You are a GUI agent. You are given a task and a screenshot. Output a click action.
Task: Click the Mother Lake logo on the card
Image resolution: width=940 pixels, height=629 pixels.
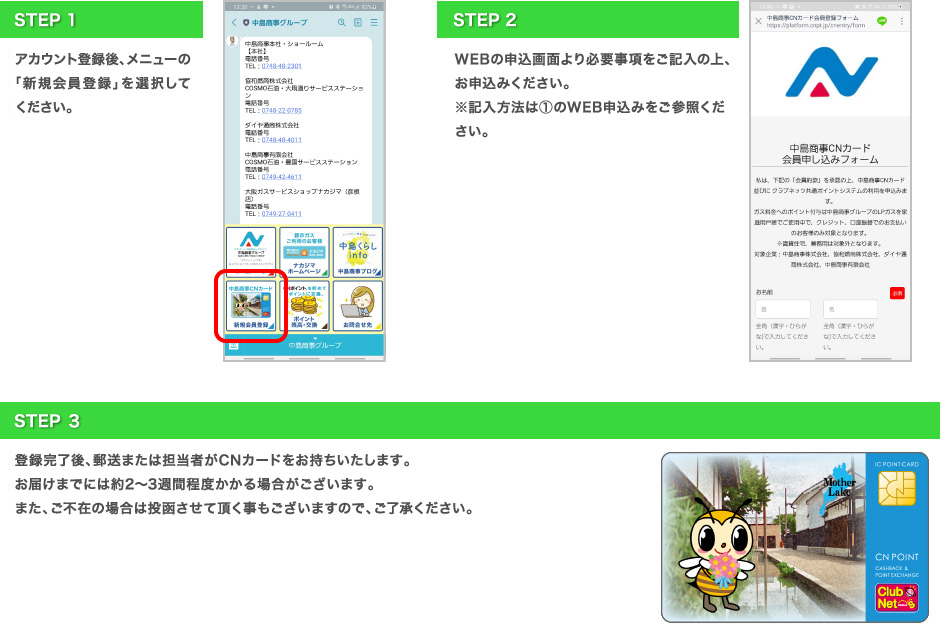838,487
